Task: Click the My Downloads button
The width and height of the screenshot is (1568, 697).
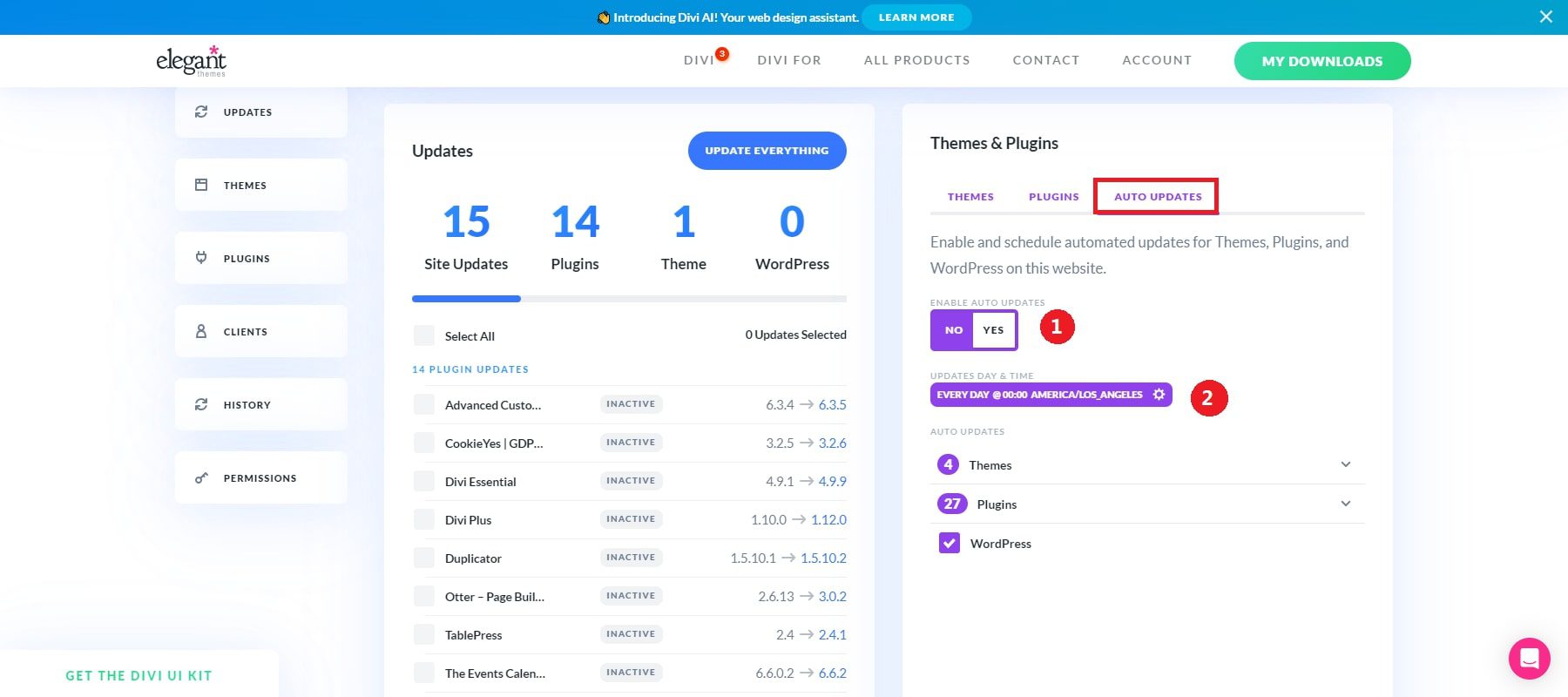Action: click(1322, 61)
